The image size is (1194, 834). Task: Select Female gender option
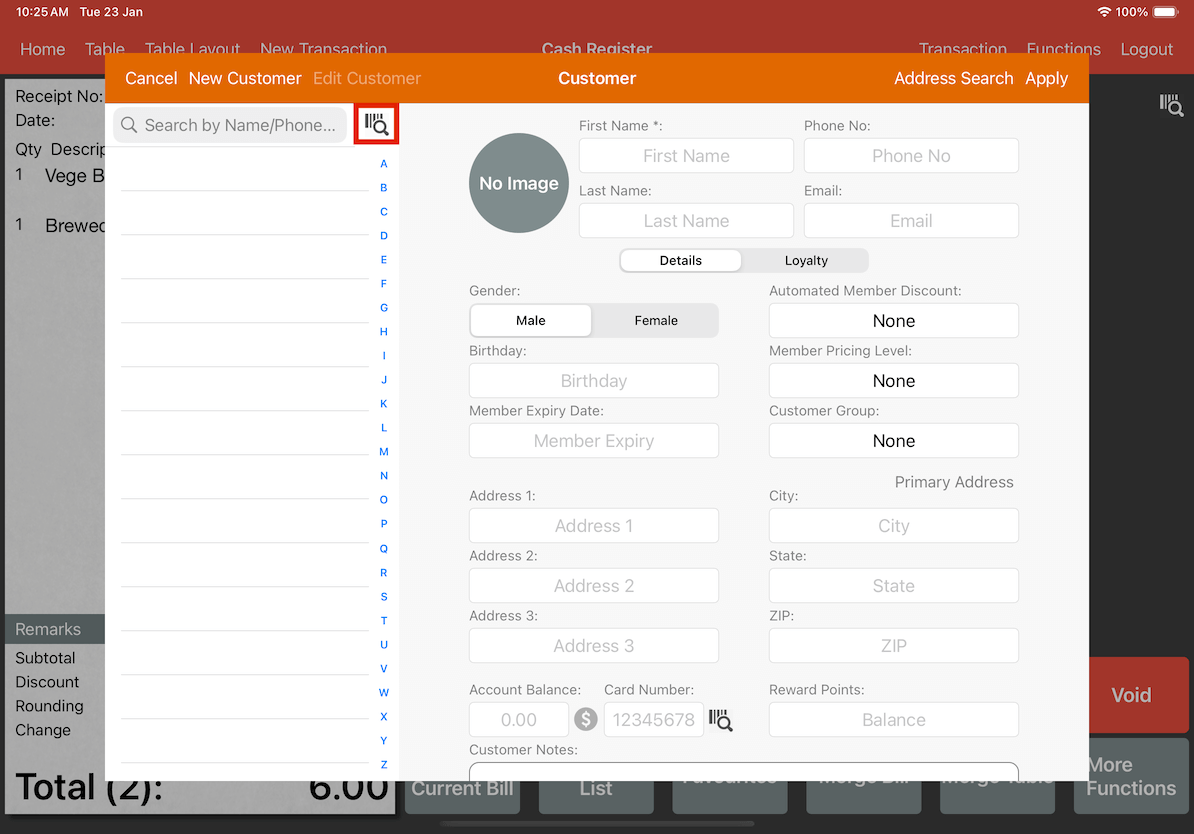click(656, 321)
